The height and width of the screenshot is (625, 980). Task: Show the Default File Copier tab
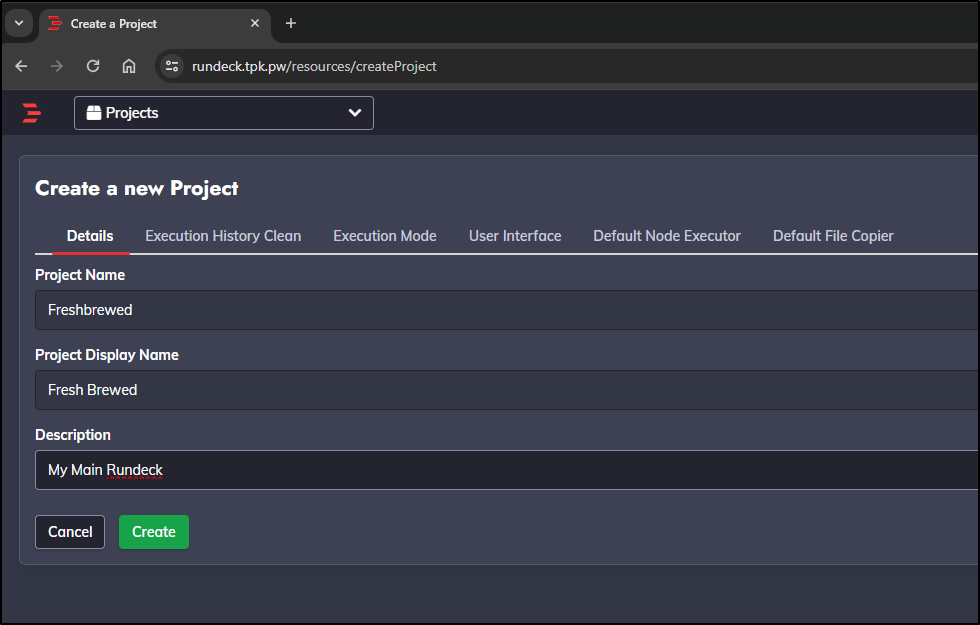click(x=833, y=236)
